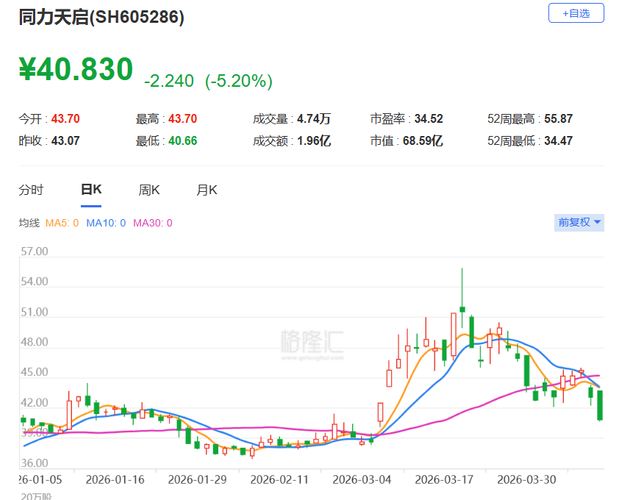Screen dimensions: 630x500
Task: Select the 日K chart tab
Action: tap(91, 189)
